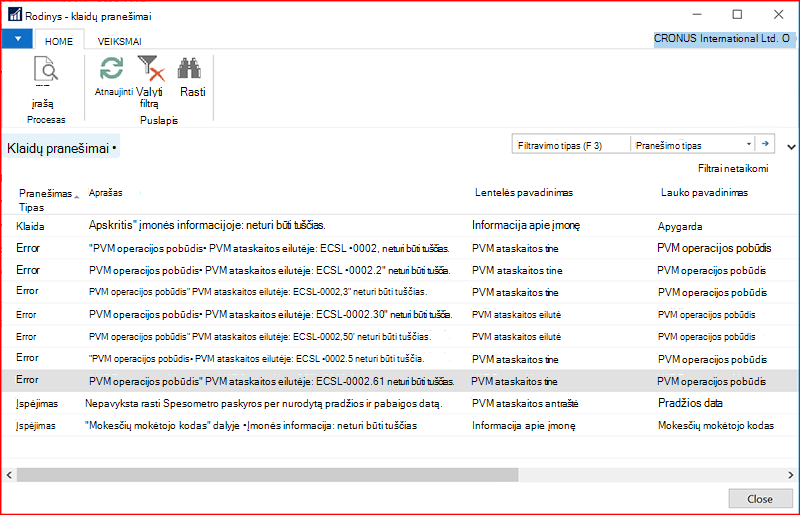Select error row ECSL-0002,3 description
The image size is (800, 515).
click(x=258, y=292)
